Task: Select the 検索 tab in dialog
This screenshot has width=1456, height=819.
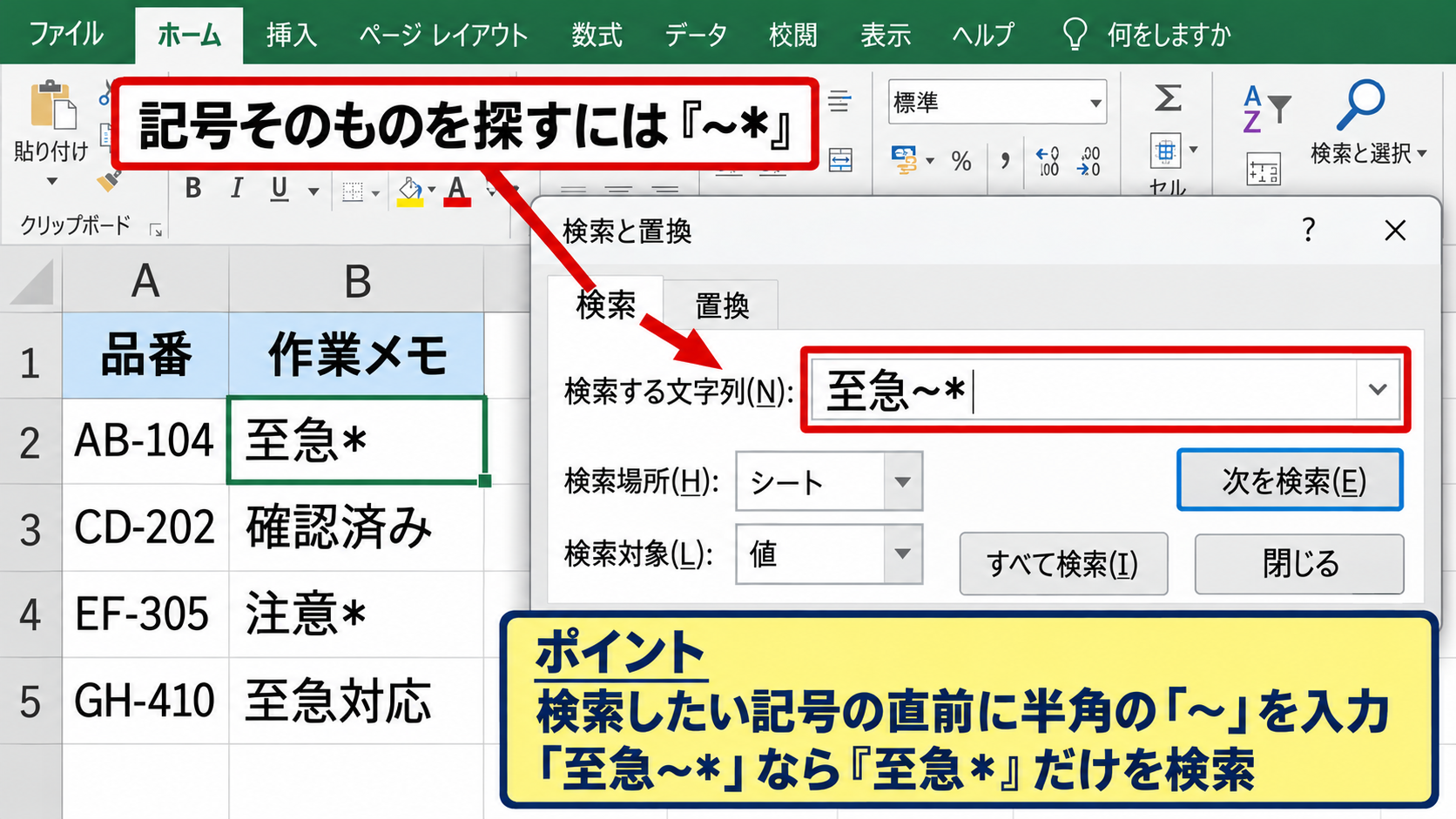Action: pyautogui.click(x=606, y=304)
